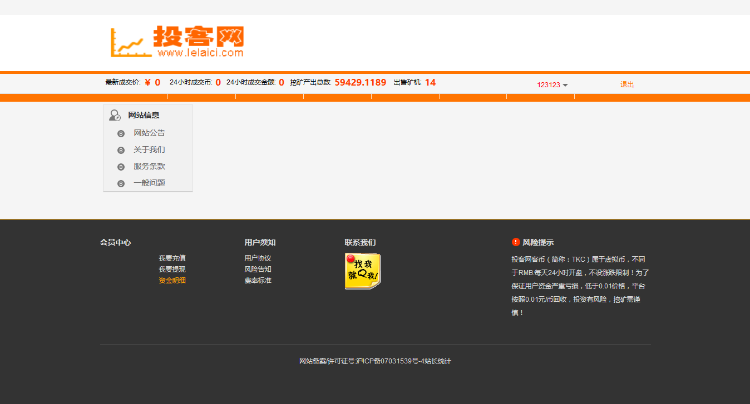Open 我要充值 footer link
This screenshot has height=404, width=750.
pos(172,258)
